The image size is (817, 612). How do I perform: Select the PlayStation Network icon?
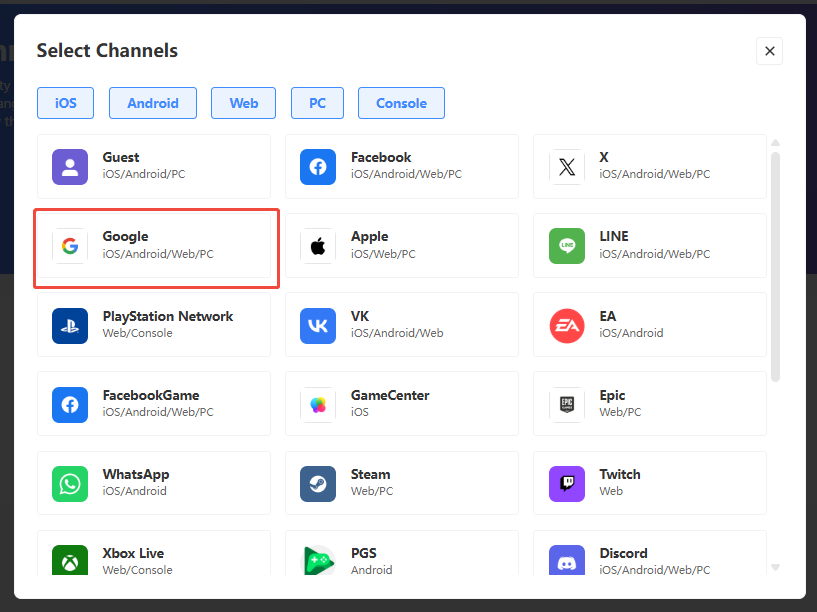pos(70,325)
